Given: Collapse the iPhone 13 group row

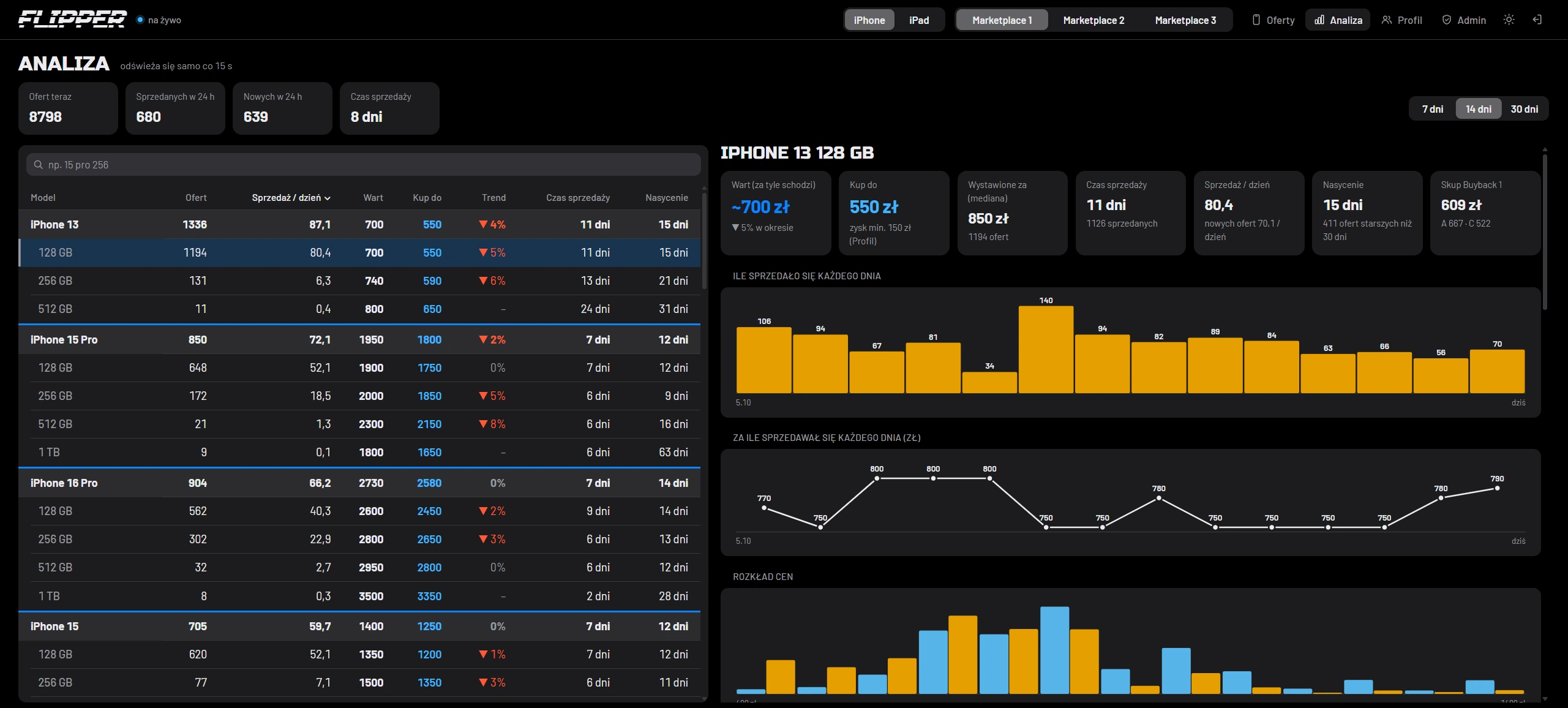Looking at the screenshot, I should pyautogui.click(x=359, y=225).
